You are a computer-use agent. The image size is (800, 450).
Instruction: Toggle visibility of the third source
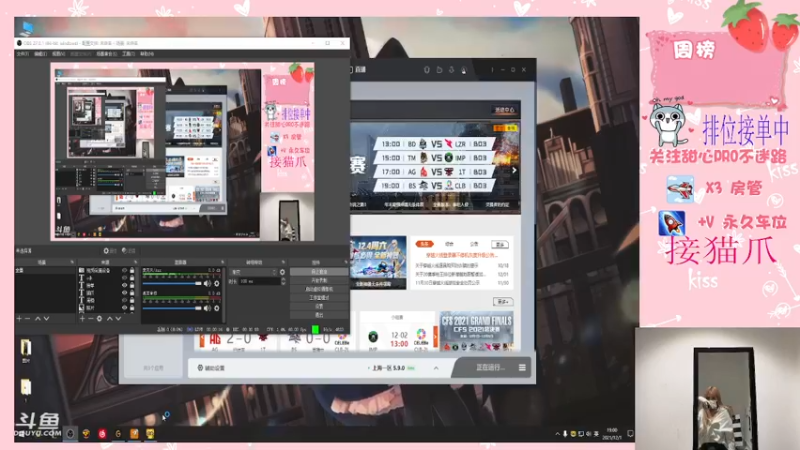coord(124,286)
